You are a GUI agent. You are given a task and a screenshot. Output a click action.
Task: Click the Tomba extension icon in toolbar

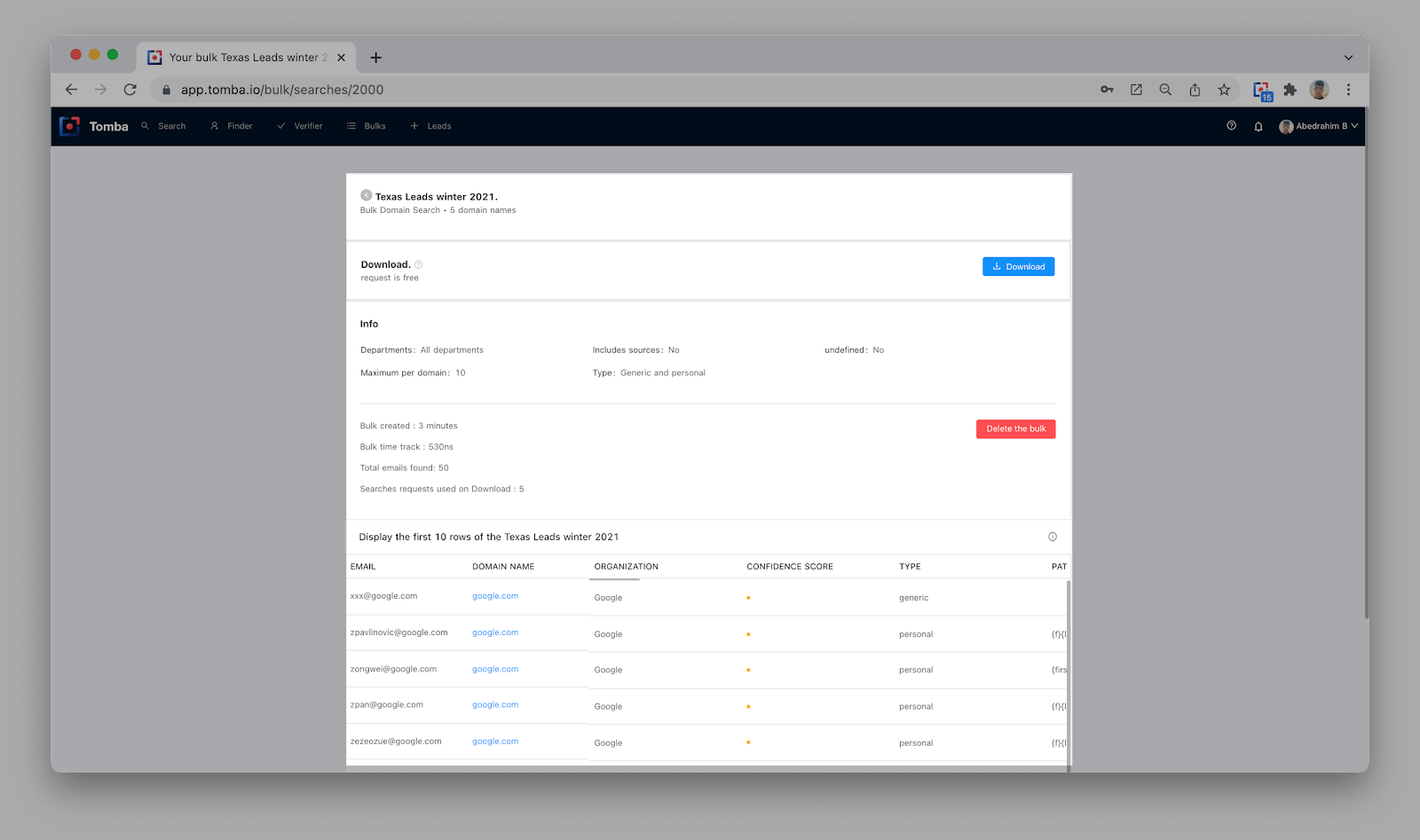coord(1262,90)
